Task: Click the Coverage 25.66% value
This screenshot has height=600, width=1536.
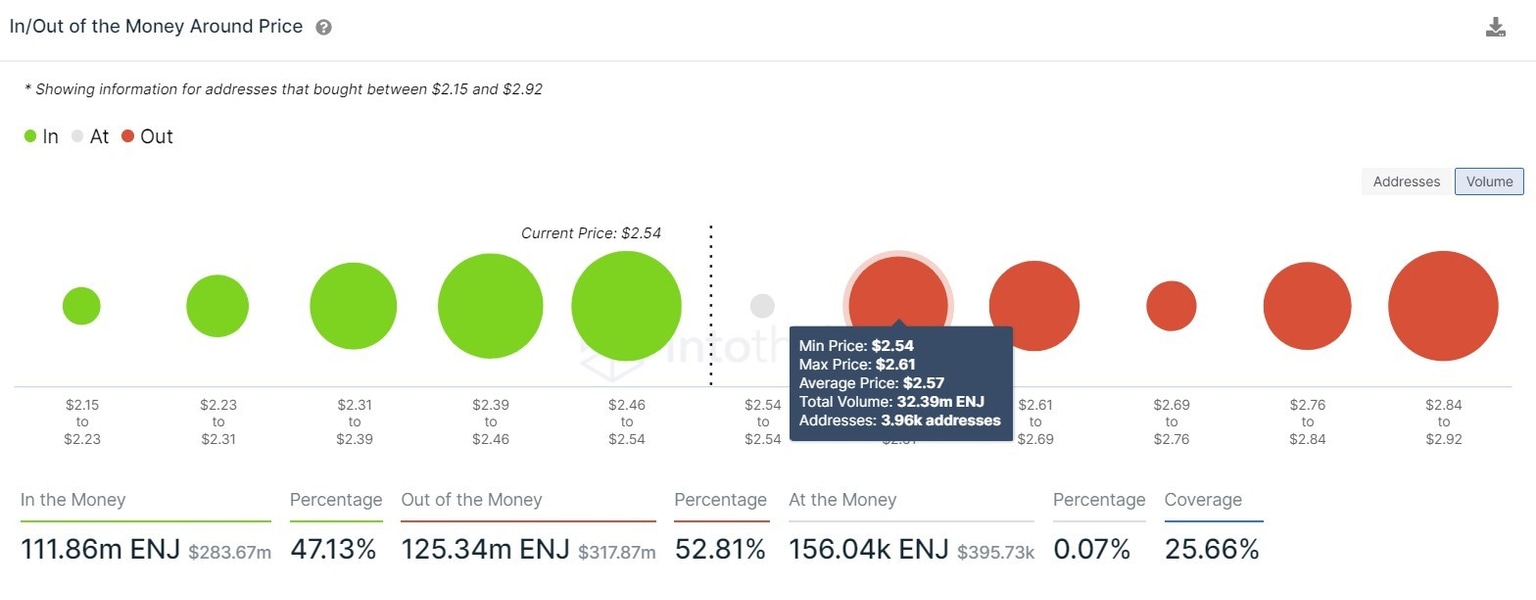Action: pos(1211,548)
